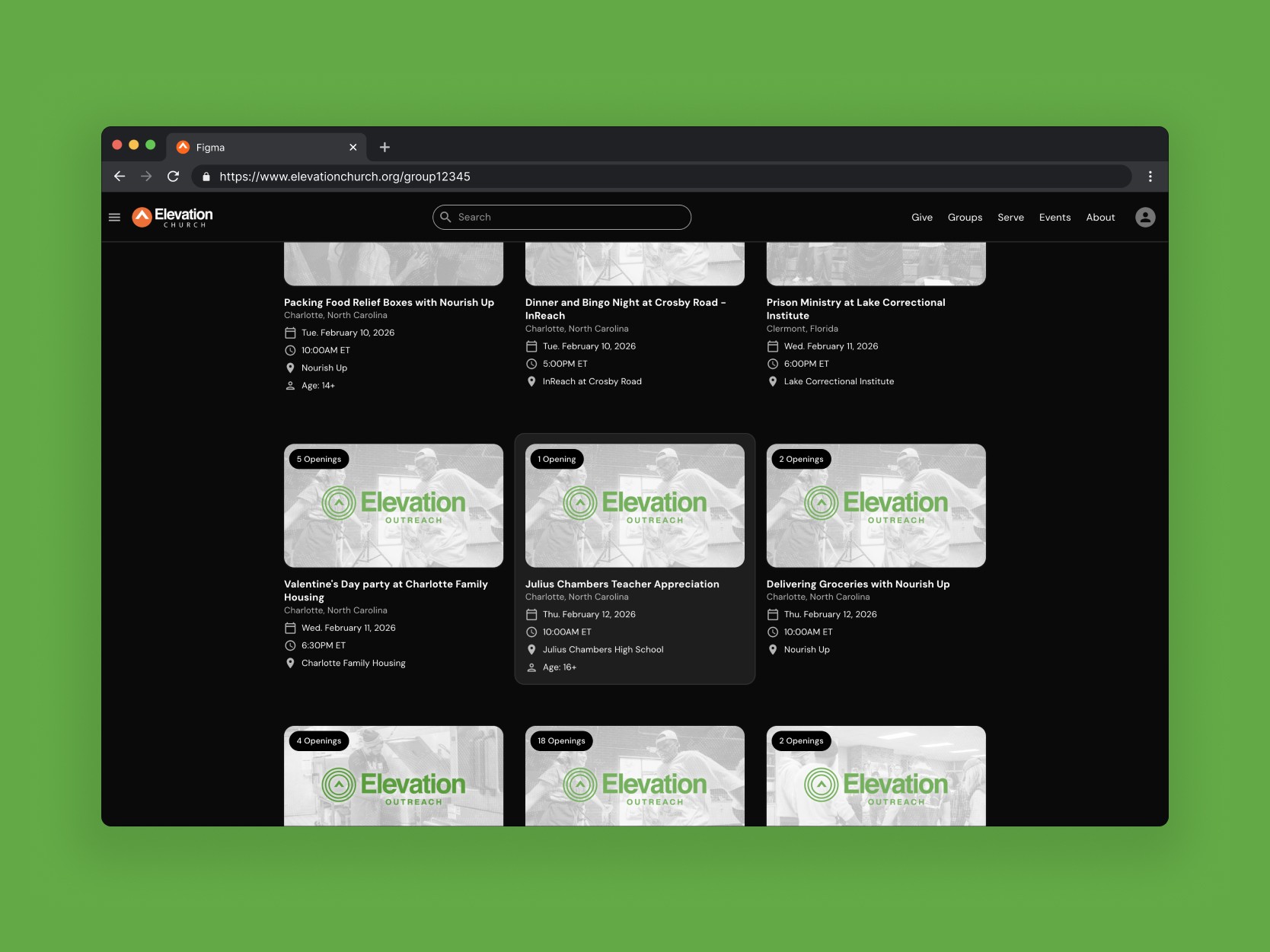Click clock icon beside 10:00AM ET on Packing Food card

click(290, 351)
